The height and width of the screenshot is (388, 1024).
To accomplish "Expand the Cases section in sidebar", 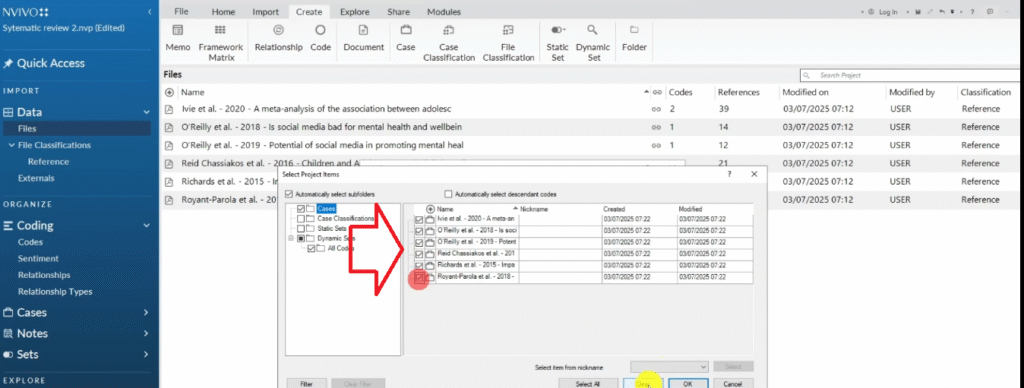I will 146,313.
